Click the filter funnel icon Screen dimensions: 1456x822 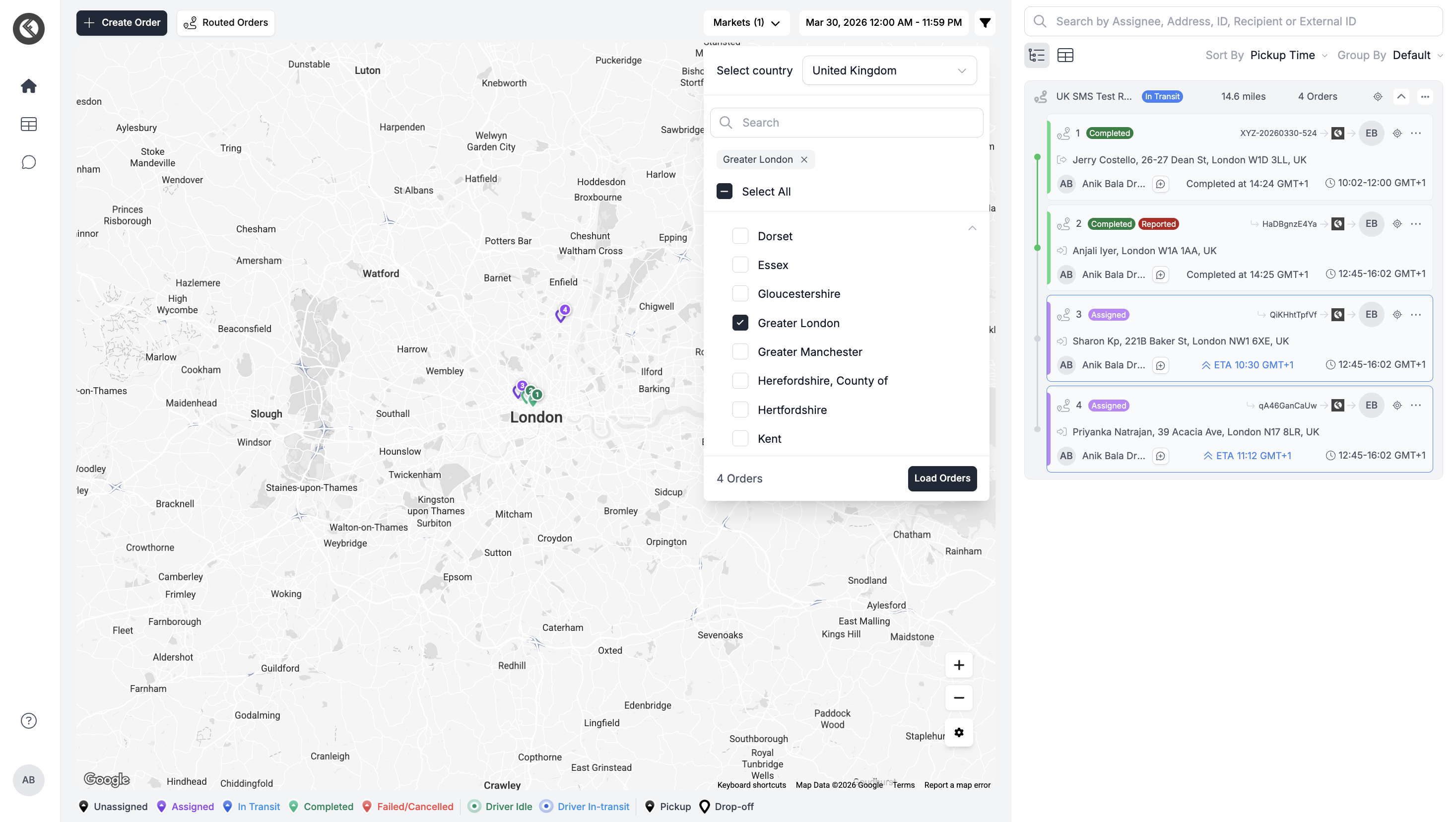985,23
